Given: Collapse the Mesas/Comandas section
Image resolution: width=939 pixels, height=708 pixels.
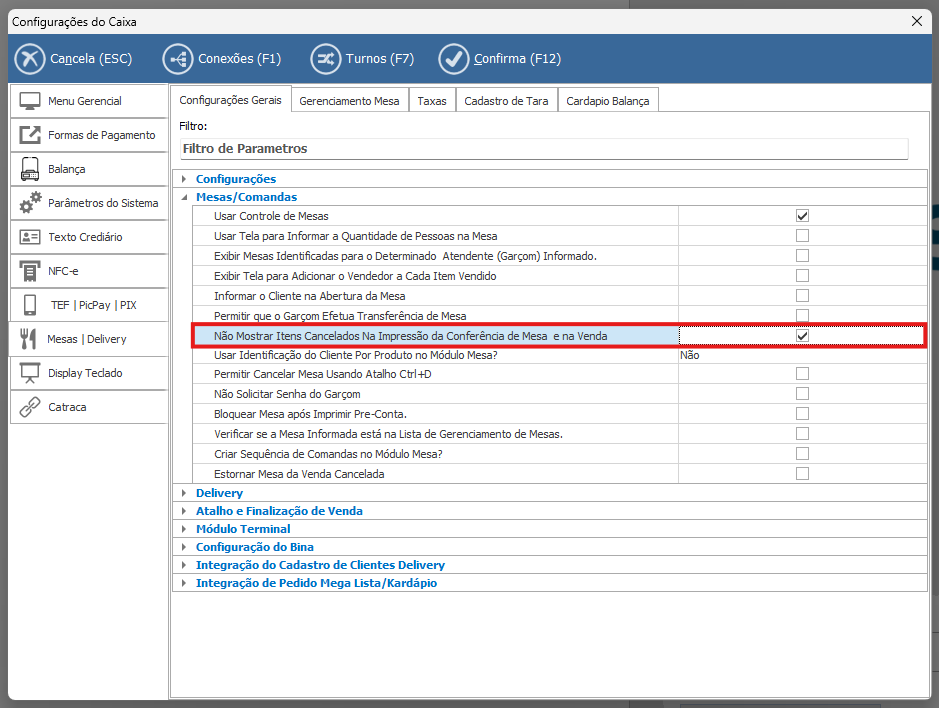Looking at the screenshot, I should (184, 198).
